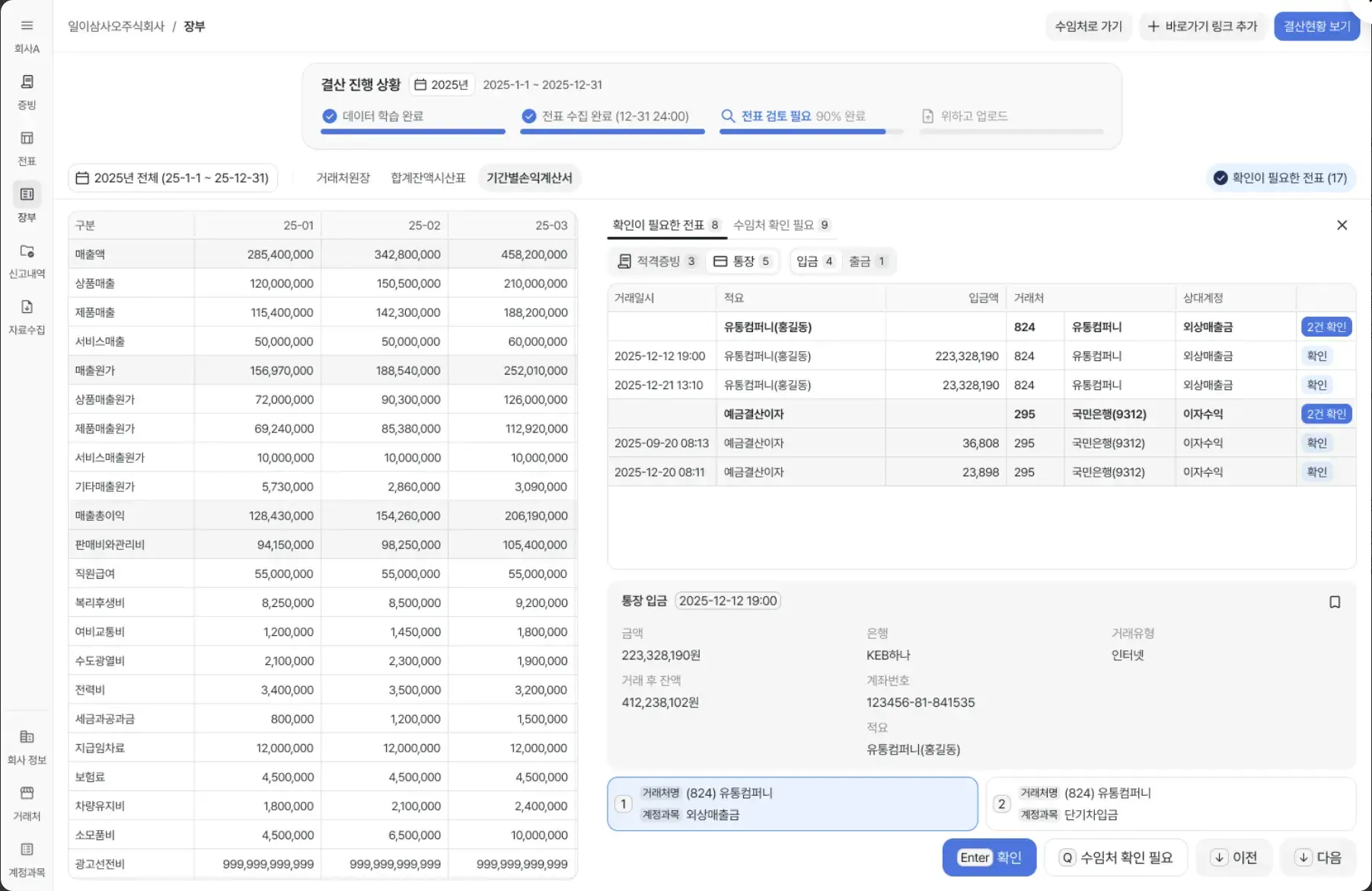Image resolution: width=1372 pixels, height=891 pixels.
Task: Click the 결산현황 보기 button
Action: (1316, 27)
